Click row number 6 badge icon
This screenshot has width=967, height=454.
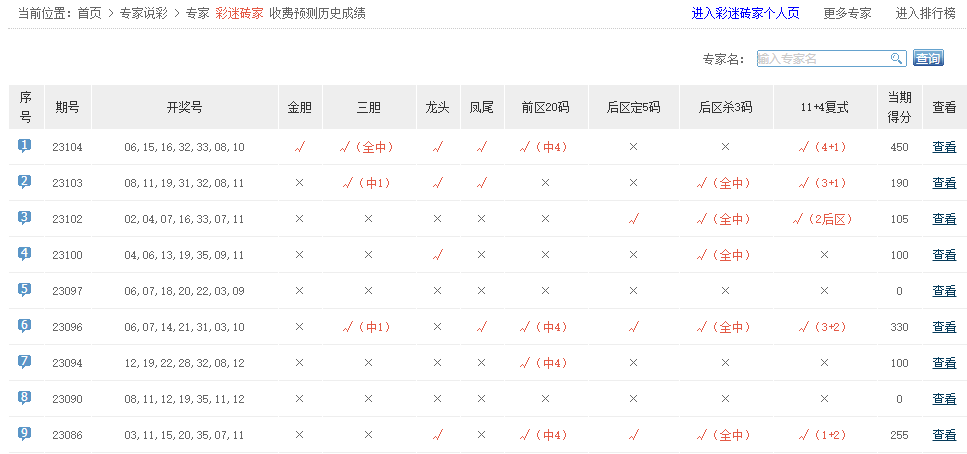[25, 326]
